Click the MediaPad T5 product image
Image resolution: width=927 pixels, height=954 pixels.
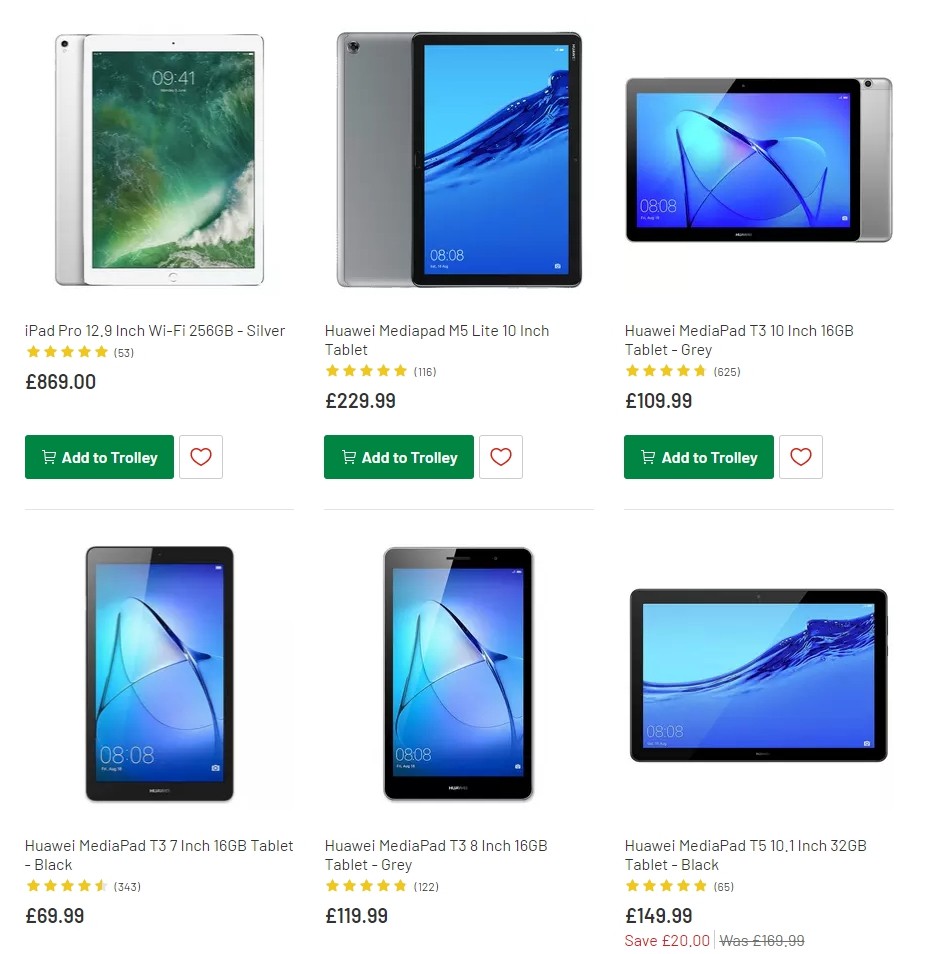tap(757, 674)
